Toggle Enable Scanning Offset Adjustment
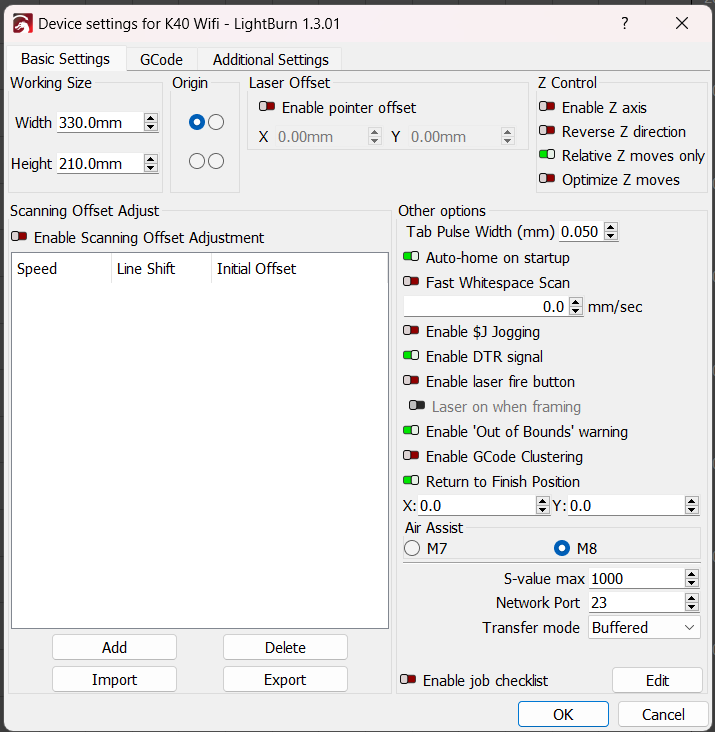715x732 pixels. click(x=19, y=237)
